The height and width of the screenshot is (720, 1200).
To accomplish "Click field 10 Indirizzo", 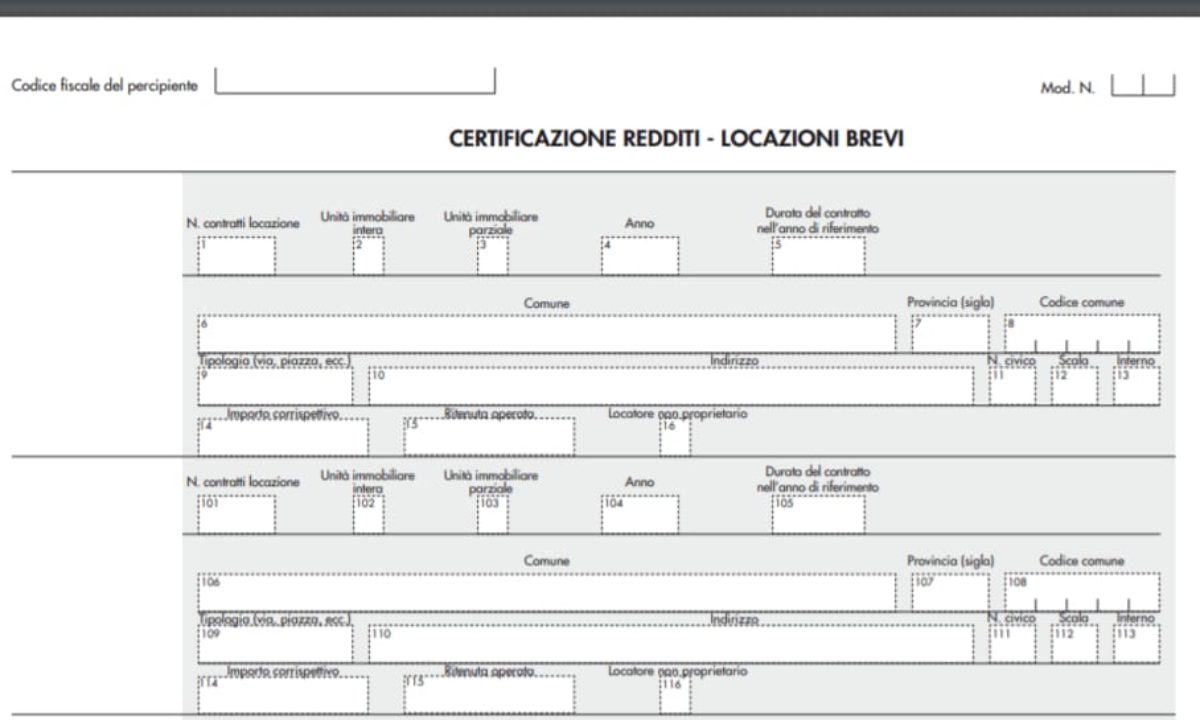I will coord(670,385).
